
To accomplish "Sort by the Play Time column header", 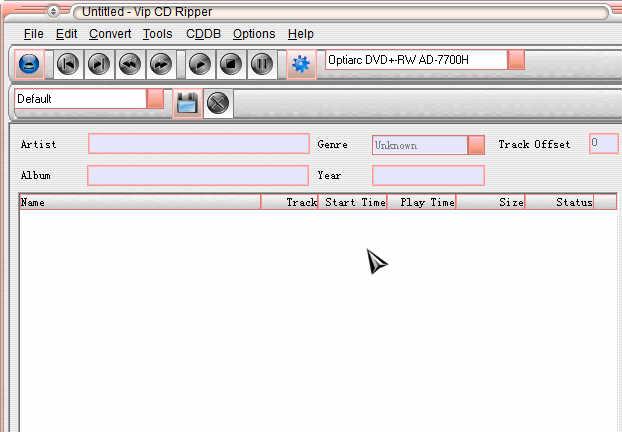I will coord(422,202).
